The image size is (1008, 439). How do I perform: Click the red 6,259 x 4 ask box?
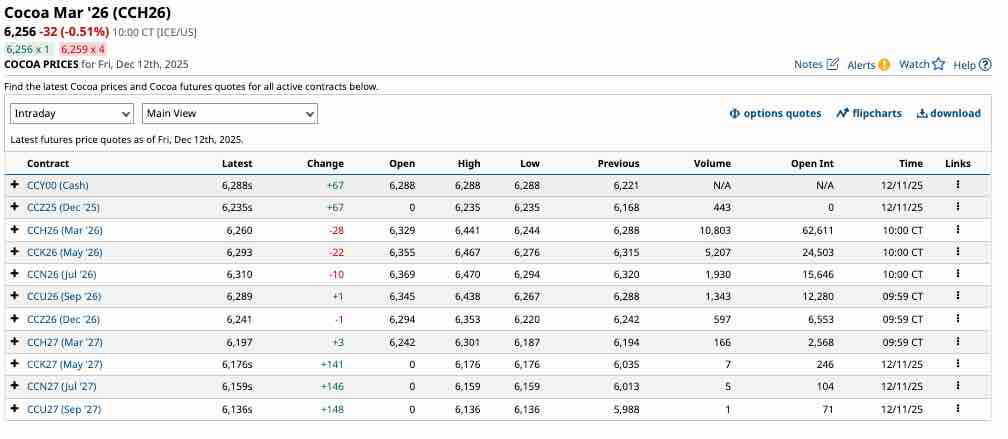83,48
